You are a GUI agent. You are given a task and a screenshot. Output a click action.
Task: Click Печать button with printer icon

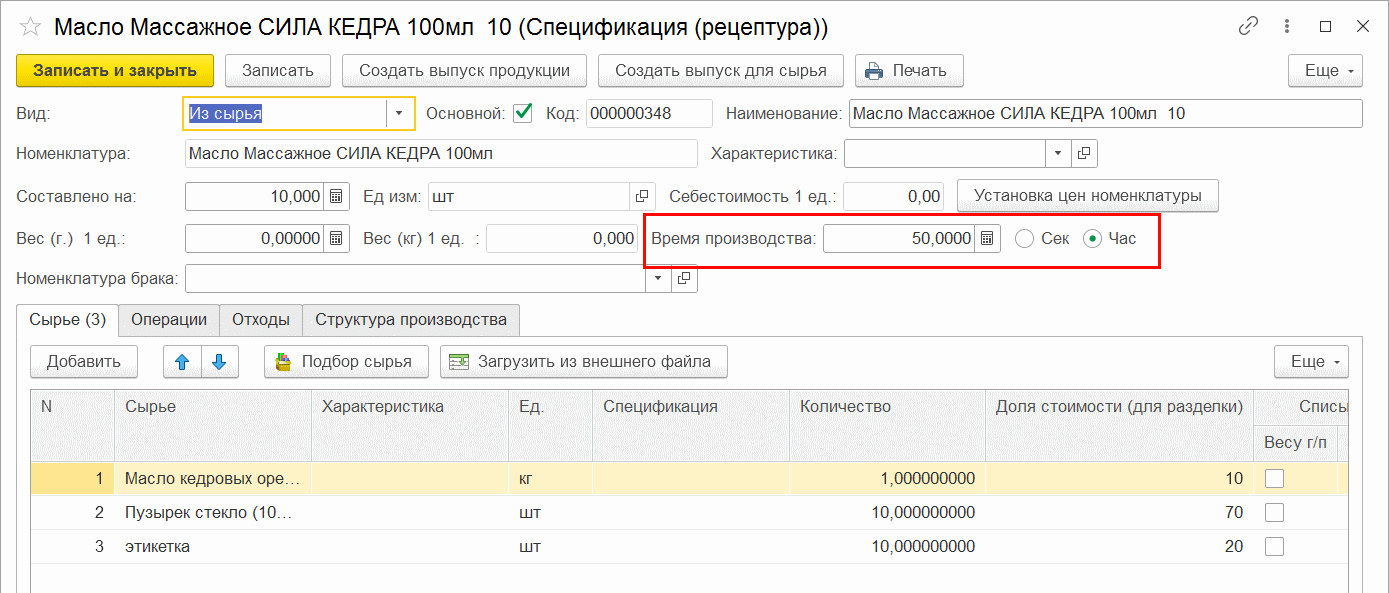click(907, 71)
